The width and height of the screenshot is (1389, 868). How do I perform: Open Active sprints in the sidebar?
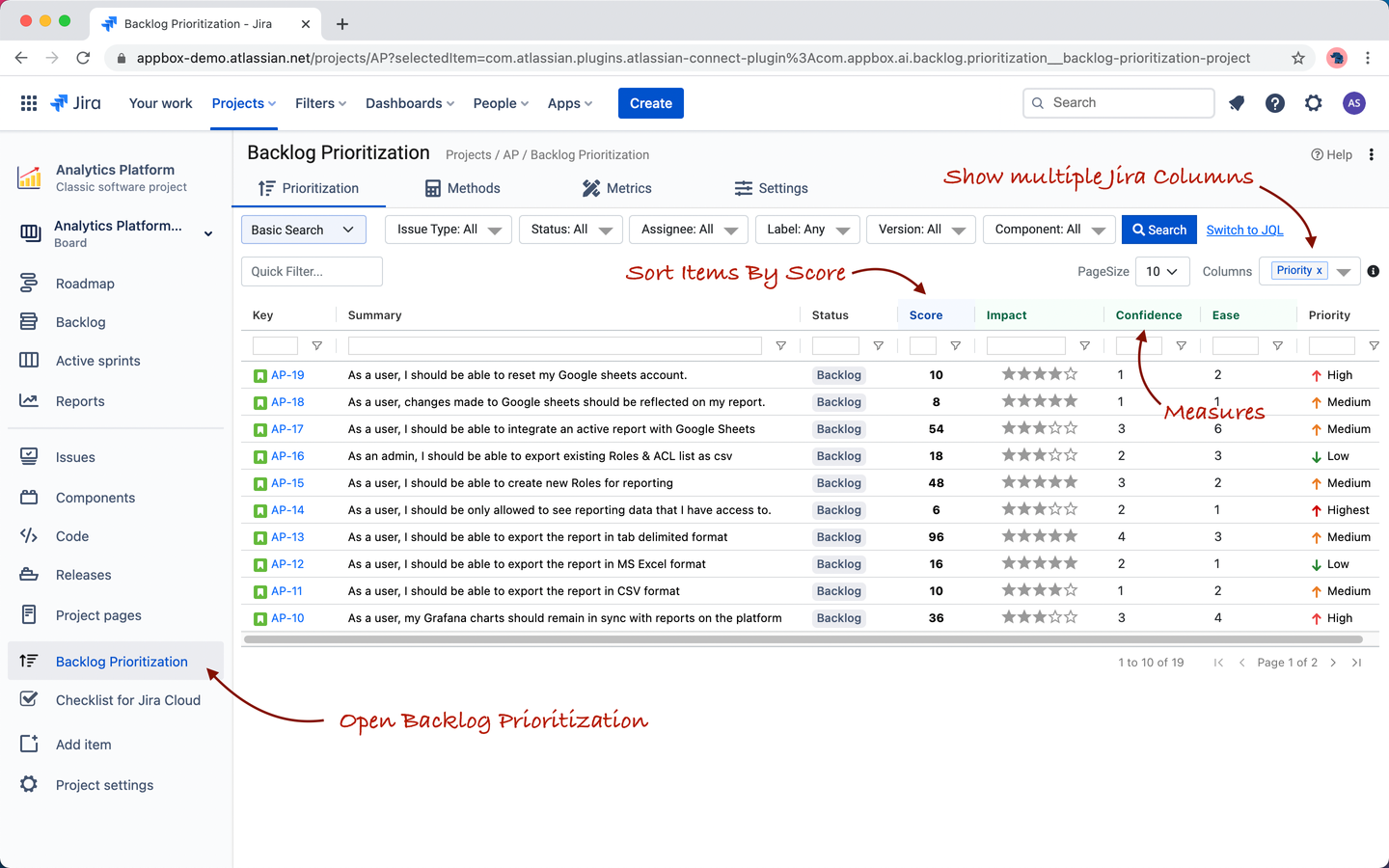tap(98, 361)
